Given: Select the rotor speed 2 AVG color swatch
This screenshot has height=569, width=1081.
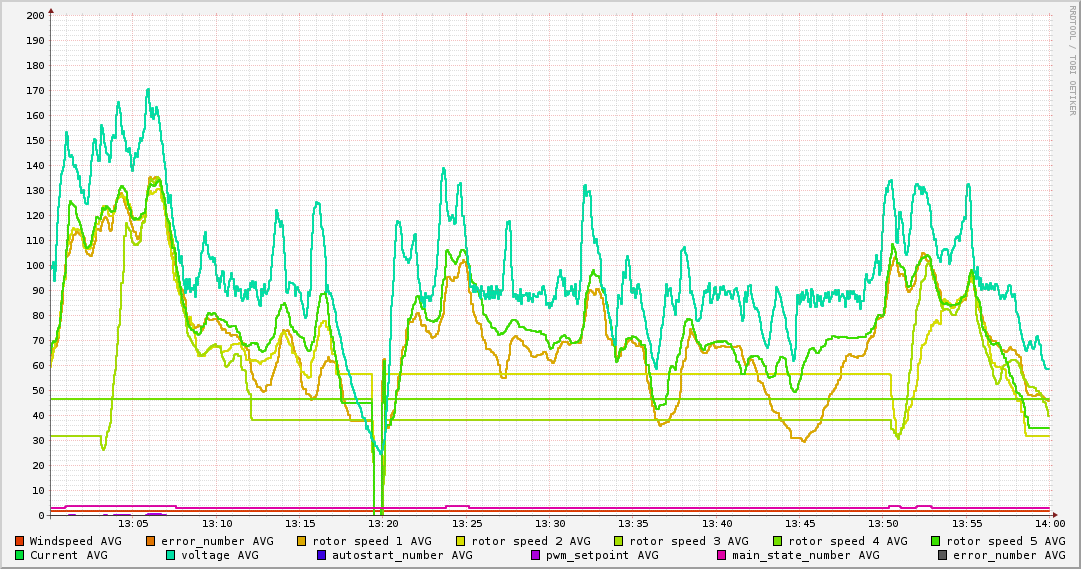Looking at the screenshot, I should pos(461,541).
